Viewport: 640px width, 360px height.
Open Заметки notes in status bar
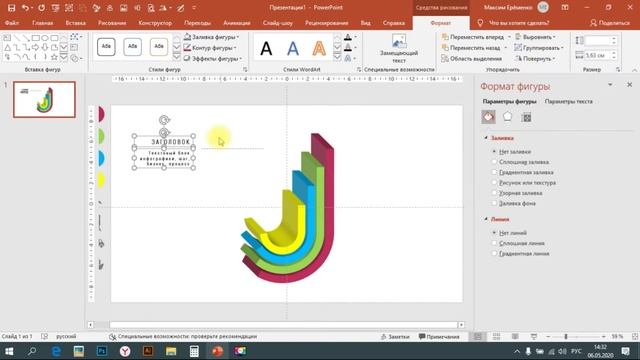coord(395,336)
